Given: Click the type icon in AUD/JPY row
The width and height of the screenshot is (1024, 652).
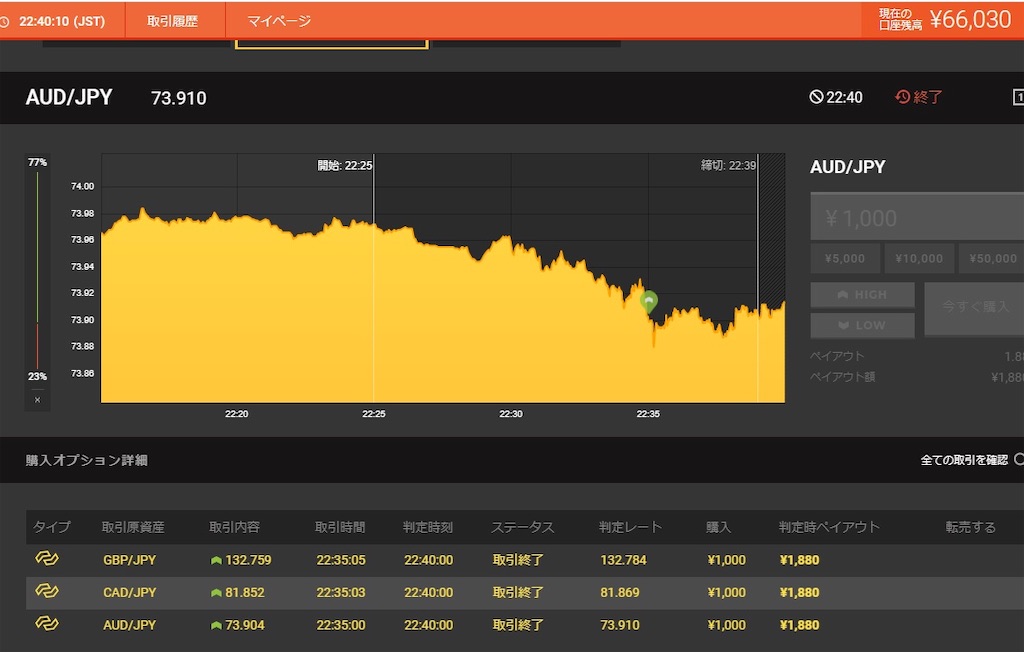Looking at the screenshot, I should pyautogui.click(x=46, y=624).
